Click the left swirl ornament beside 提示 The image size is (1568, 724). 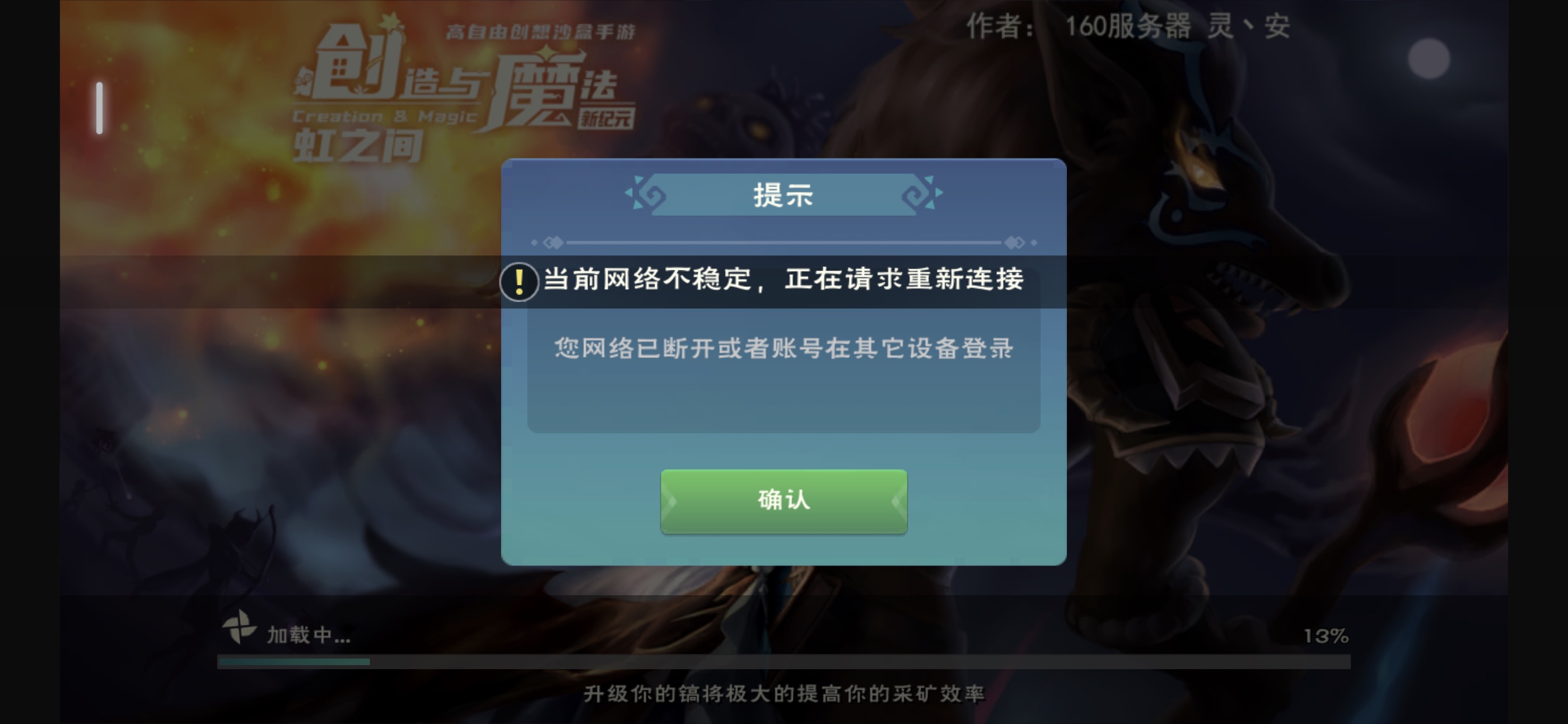[646, 194]
